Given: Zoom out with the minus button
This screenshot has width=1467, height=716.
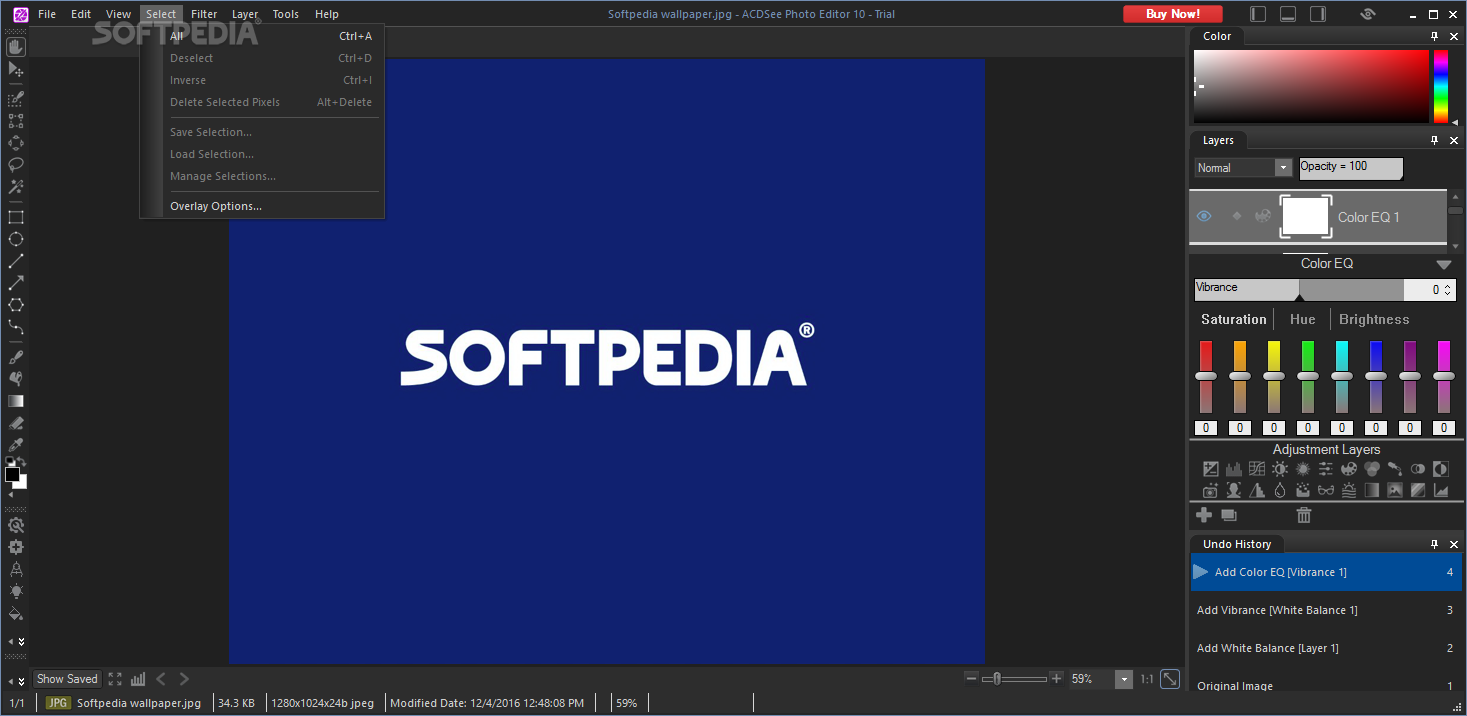Looking at the screenshot, I should [970, 678].
